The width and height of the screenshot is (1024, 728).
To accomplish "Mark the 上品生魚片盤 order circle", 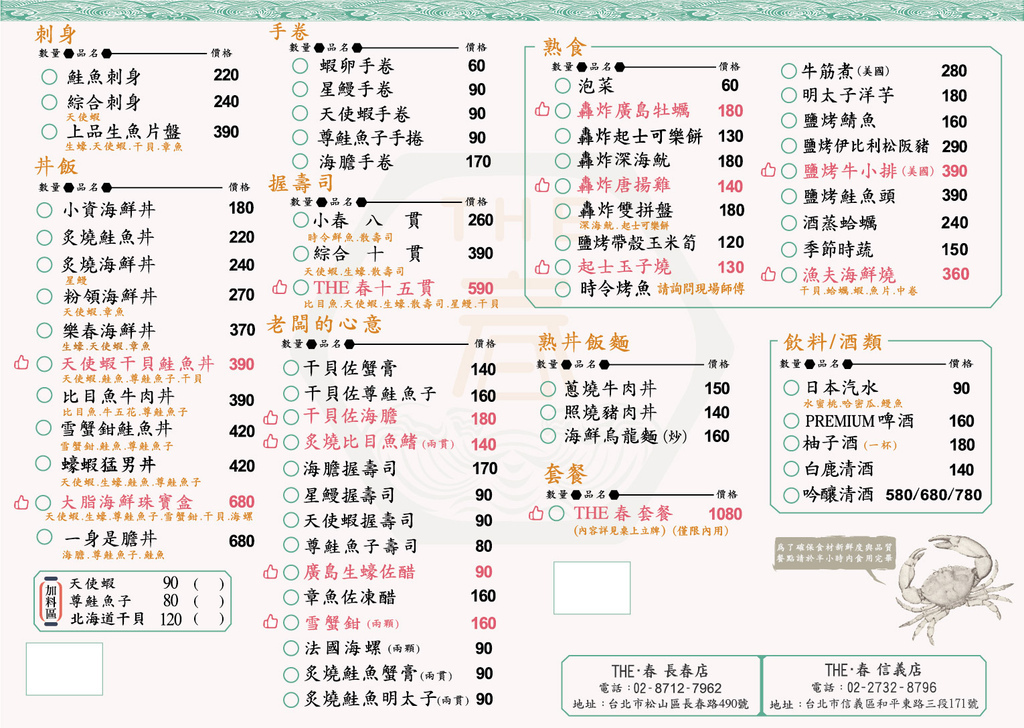I will [x=49, y=132].
